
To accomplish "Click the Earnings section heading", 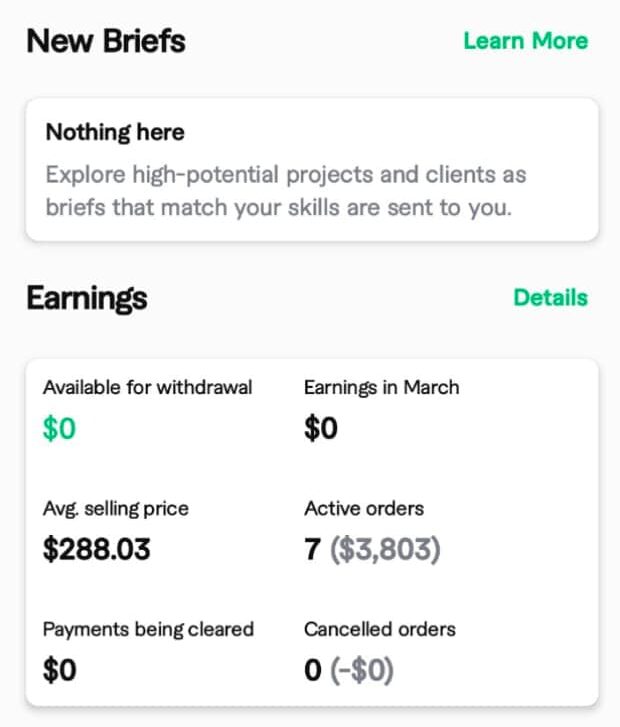I will 87,297.
